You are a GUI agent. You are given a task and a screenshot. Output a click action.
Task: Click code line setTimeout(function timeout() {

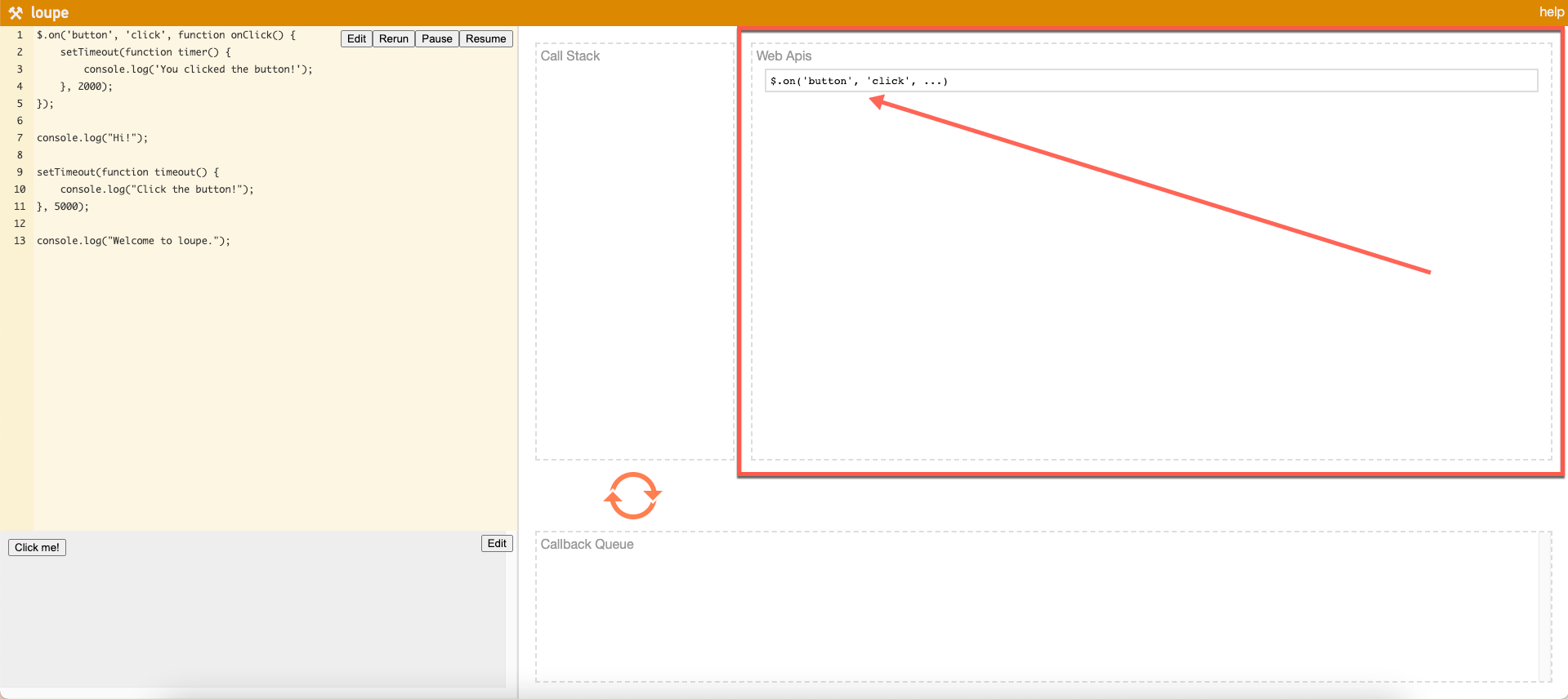(128, 172)
